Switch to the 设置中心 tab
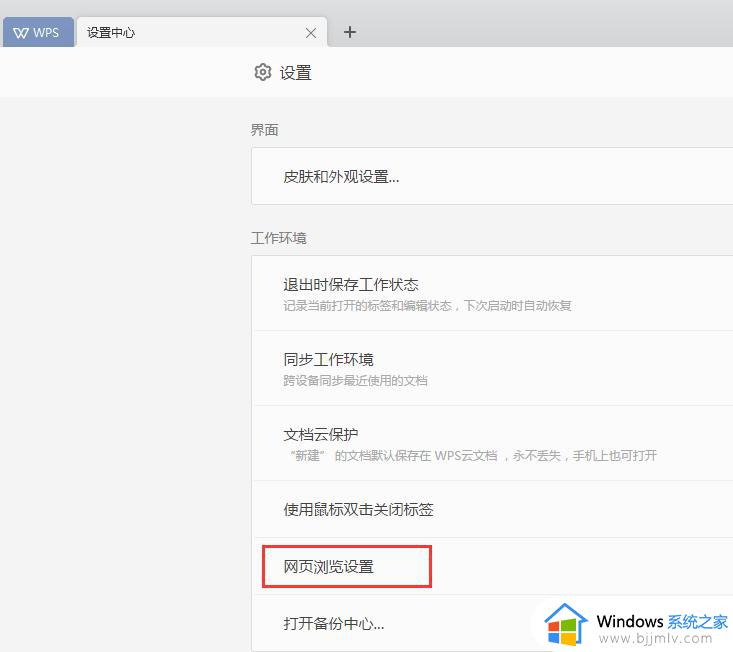Viewport: 733px width, 652px height. [x=201, y=32]
